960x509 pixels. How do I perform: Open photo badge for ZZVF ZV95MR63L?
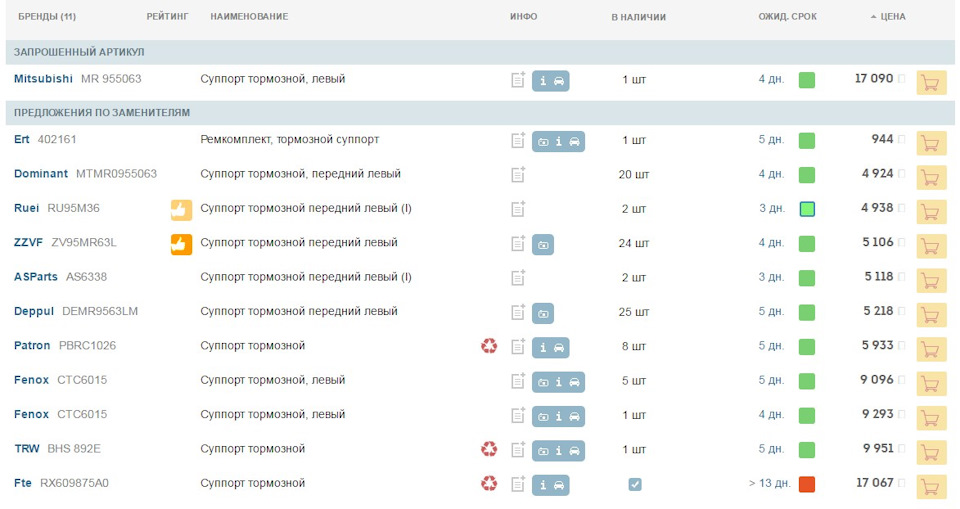click(x=543, y=244)
